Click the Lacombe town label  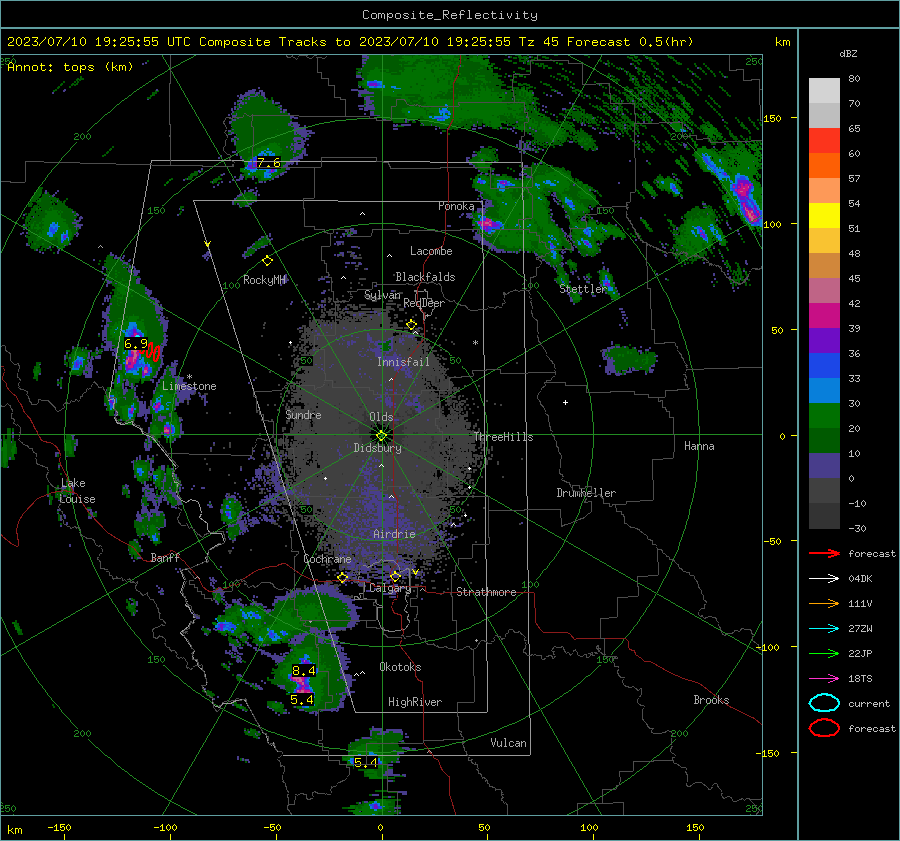tap(431, 251)
